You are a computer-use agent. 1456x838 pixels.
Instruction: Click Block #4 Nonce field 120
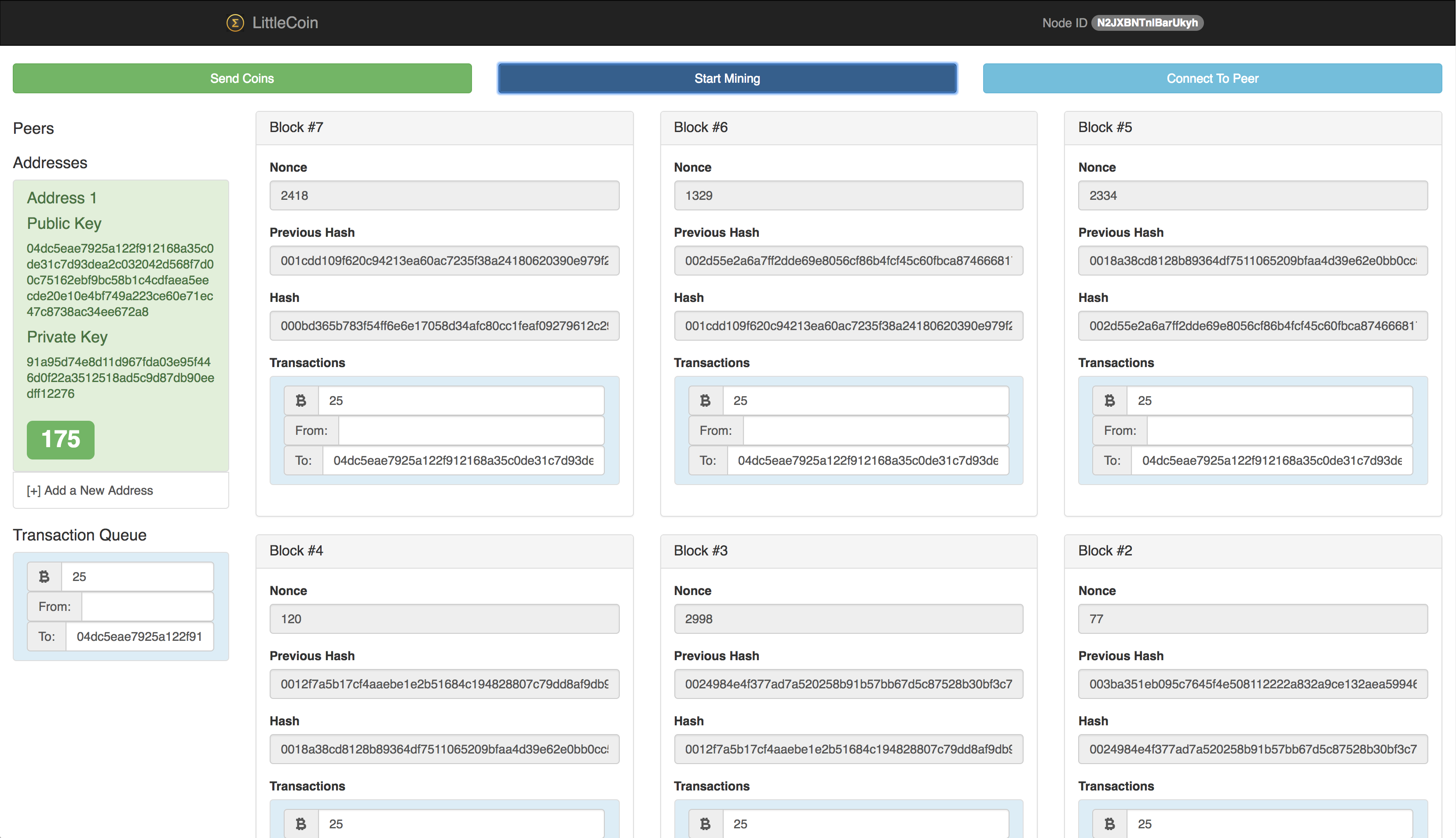(444, 619)
